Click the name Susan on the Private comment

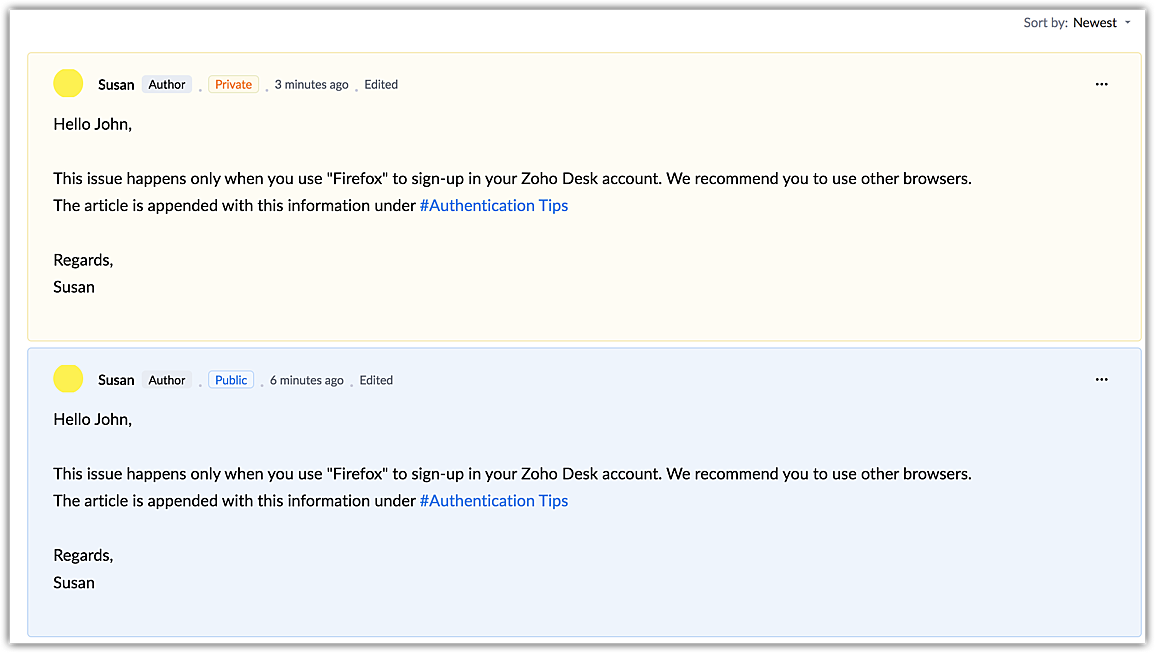116,85
